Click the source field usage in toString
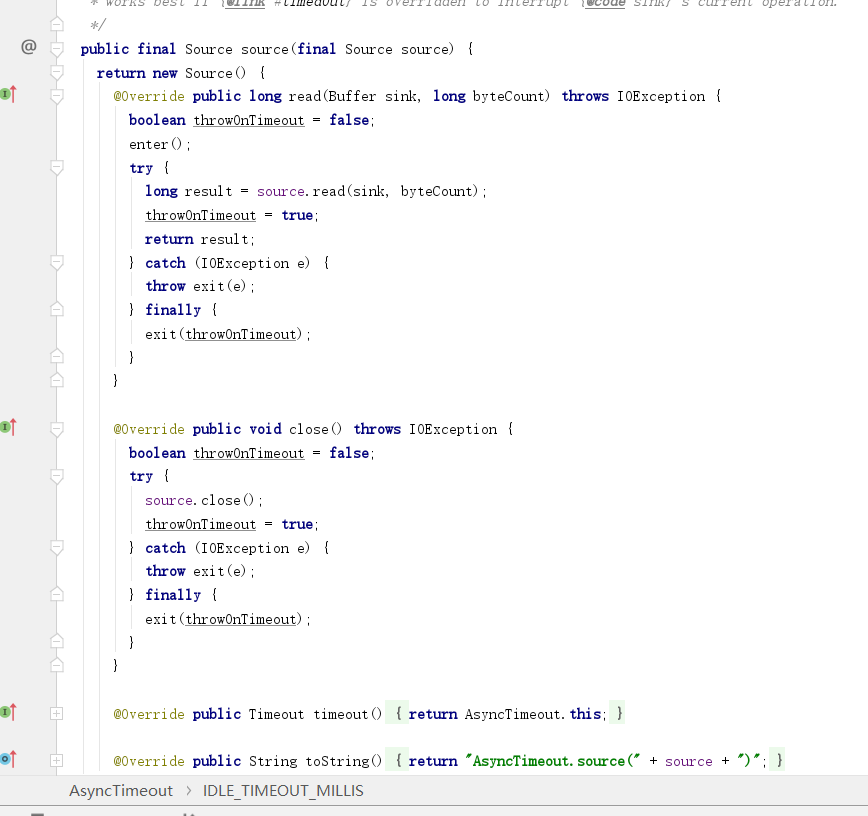This screenshot has height=816, width=868. point(688,760)
